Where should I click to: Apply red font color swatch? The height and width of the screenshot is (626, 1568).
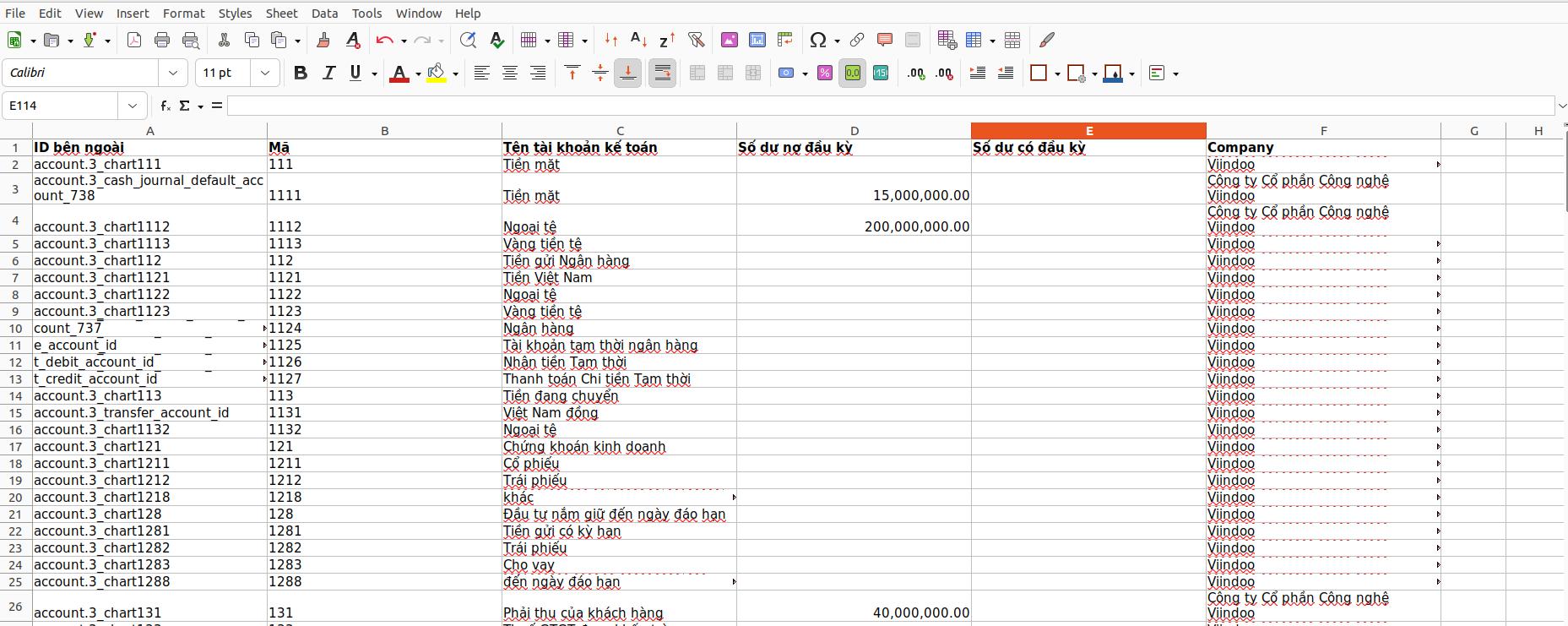pos(399,73)
